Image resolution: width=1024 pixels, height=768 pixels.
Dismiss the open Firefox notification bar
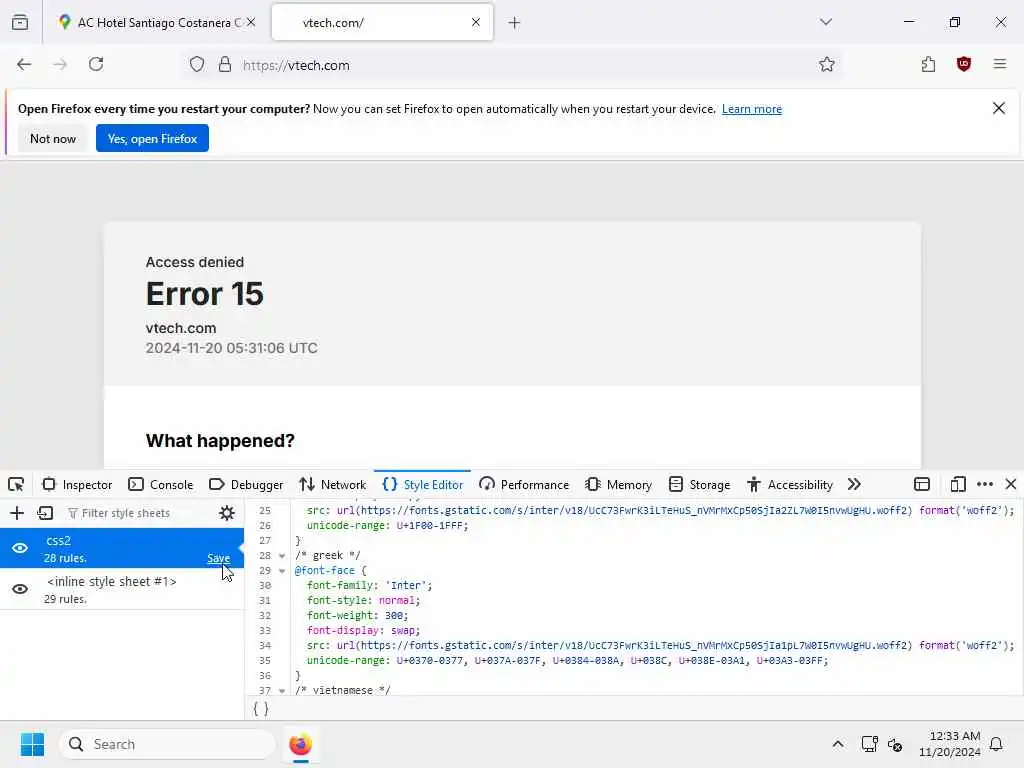tap(999, 108)
